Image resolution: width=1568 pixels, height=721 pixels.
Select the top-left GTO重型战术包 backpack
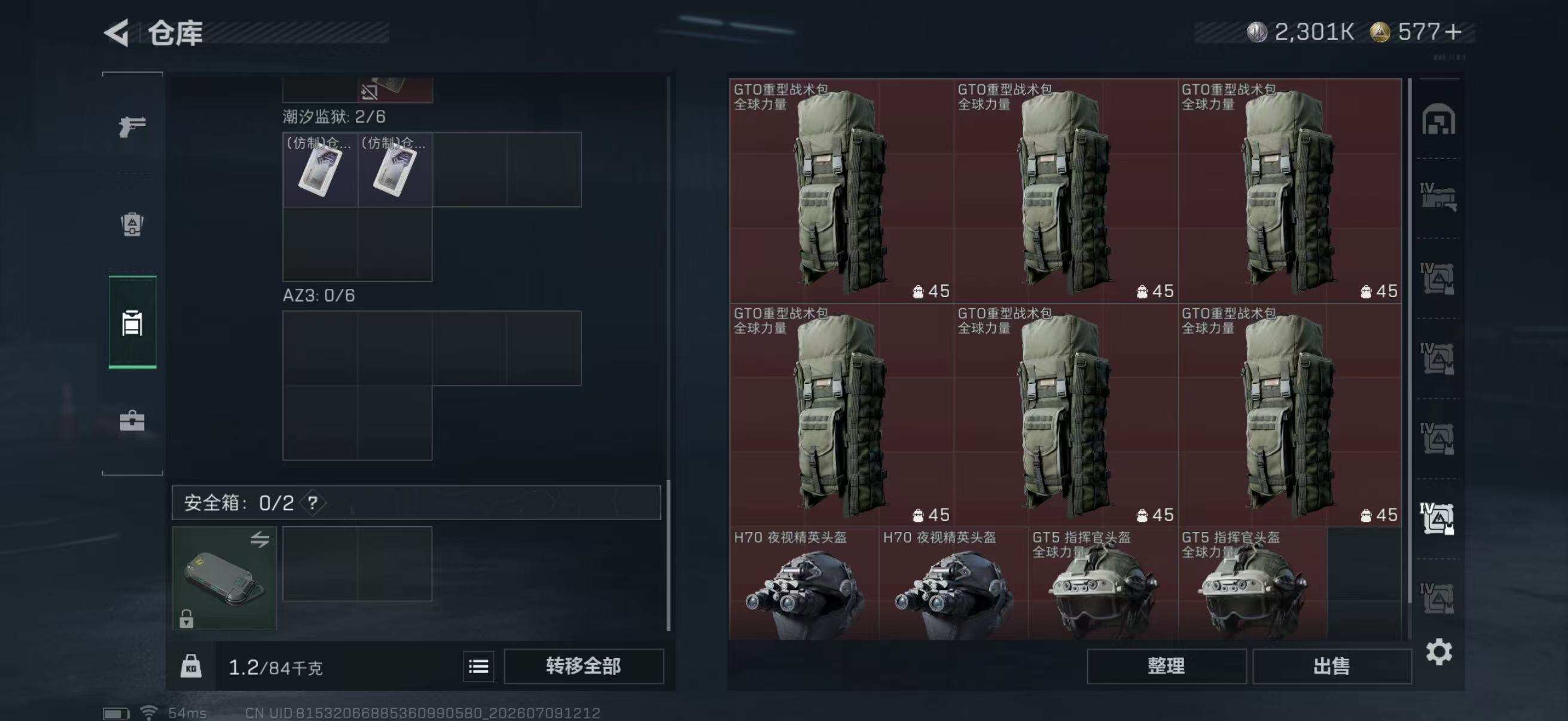[x=841, y=191]
